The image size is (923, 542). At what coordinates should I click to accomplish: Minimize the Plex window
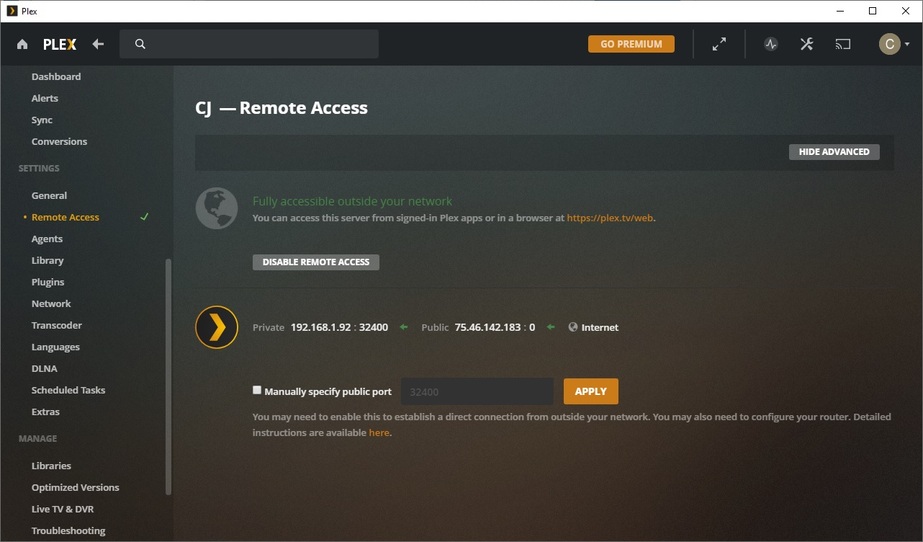pos(840,11)
